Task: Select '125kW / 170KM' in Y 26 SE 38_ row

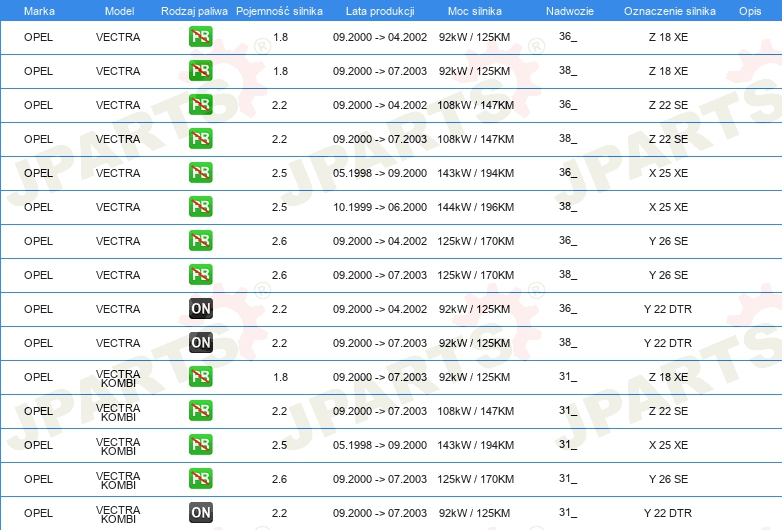Action: click(476, 275)
